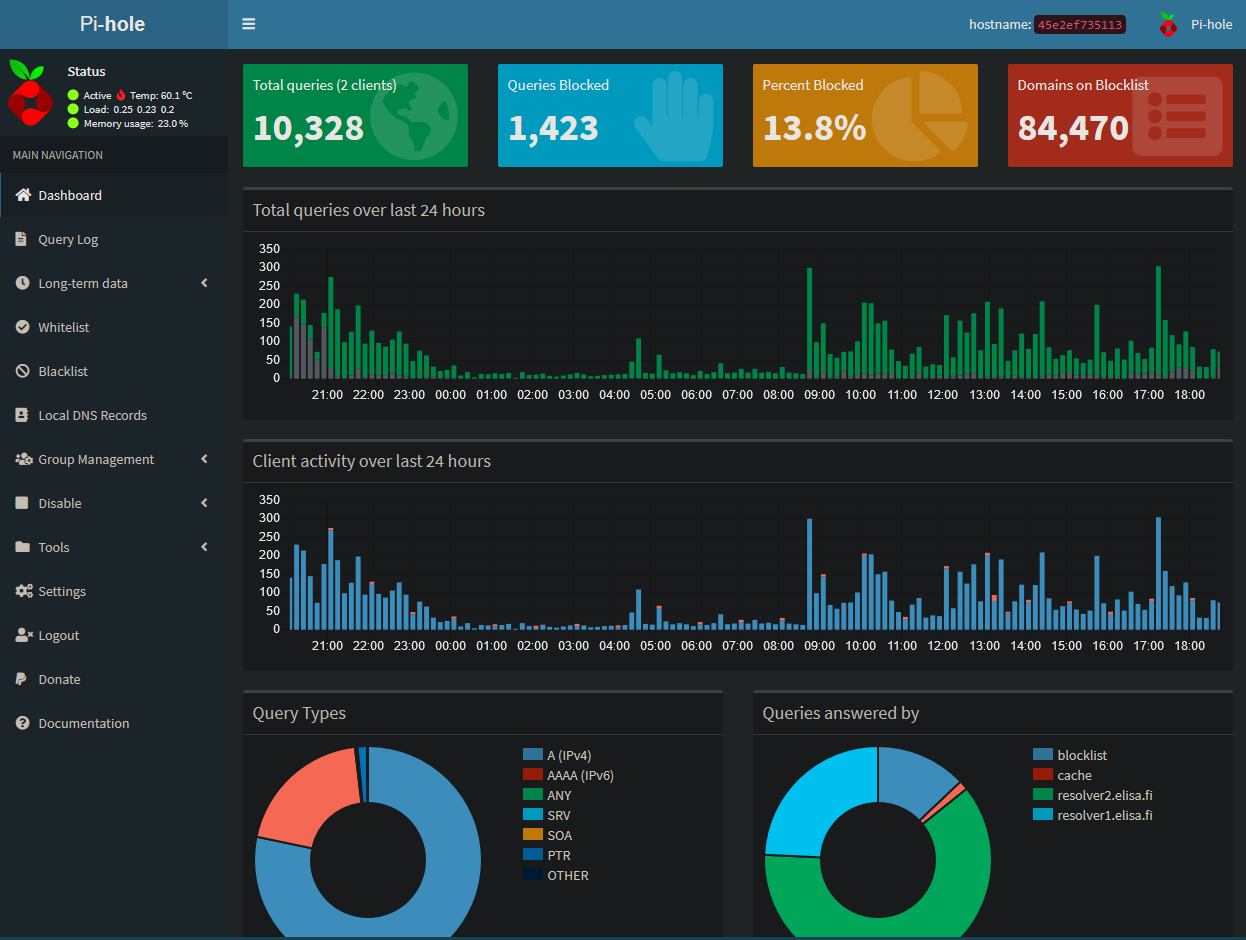Open the Query Log page
1246x940 pixels.
(x=114, y=239)
